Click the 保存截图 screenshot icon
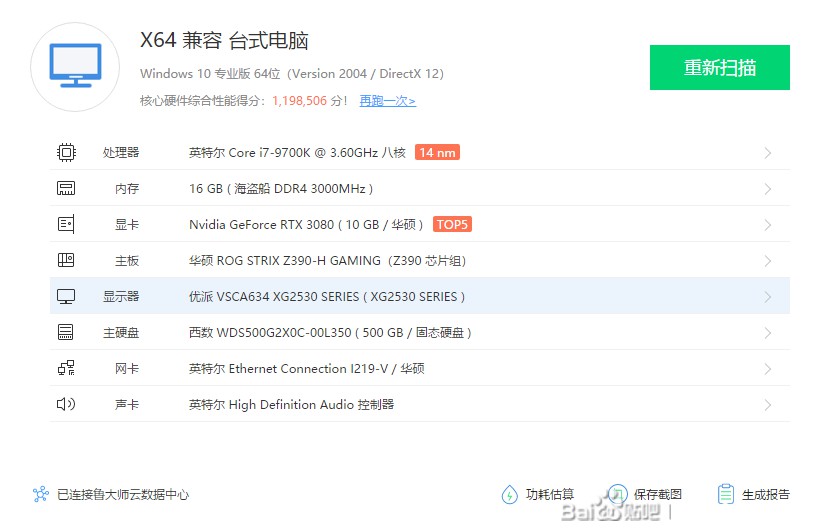 pos(618,494)
